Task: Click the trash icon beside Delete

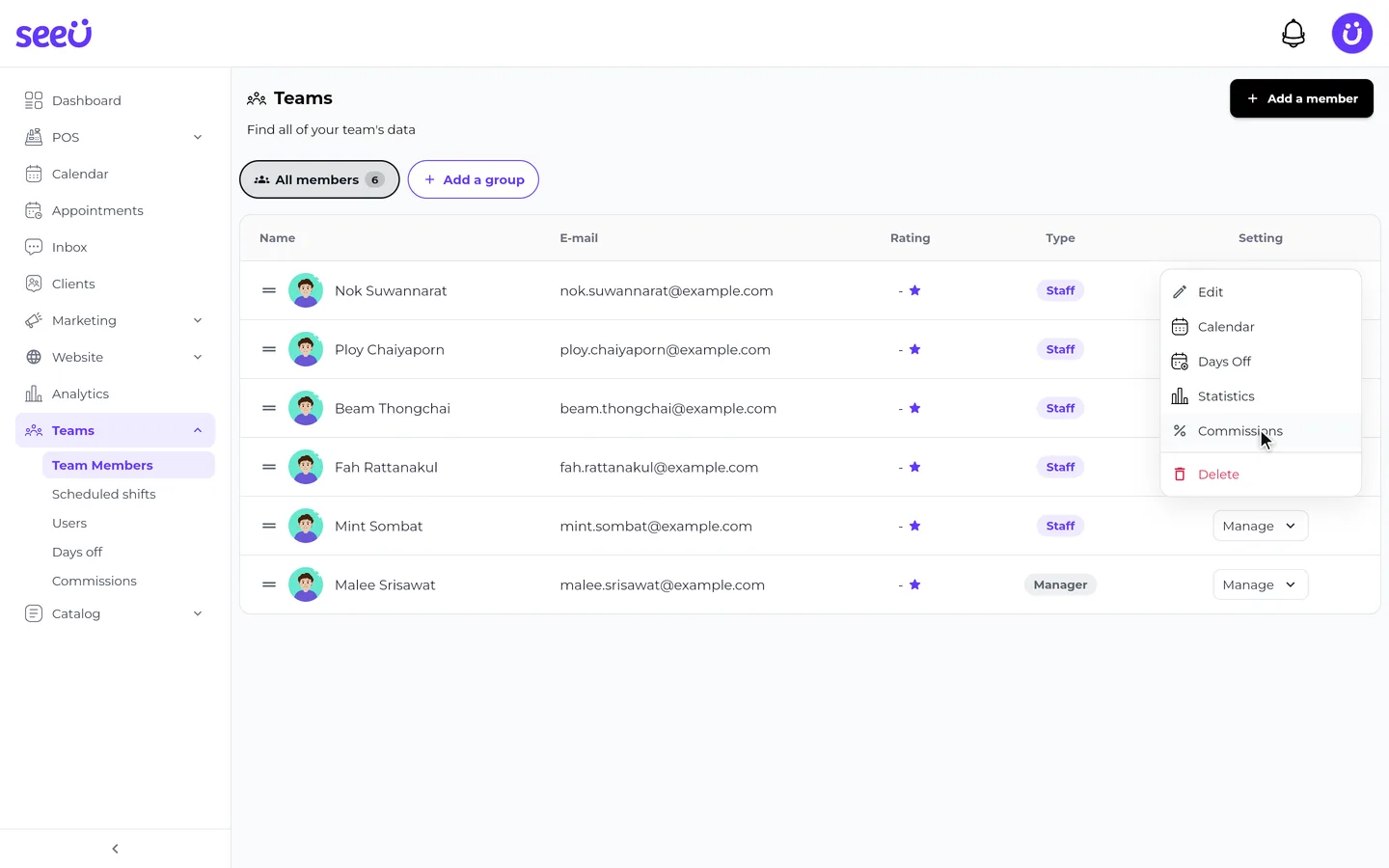Action: click(1179, 475)
